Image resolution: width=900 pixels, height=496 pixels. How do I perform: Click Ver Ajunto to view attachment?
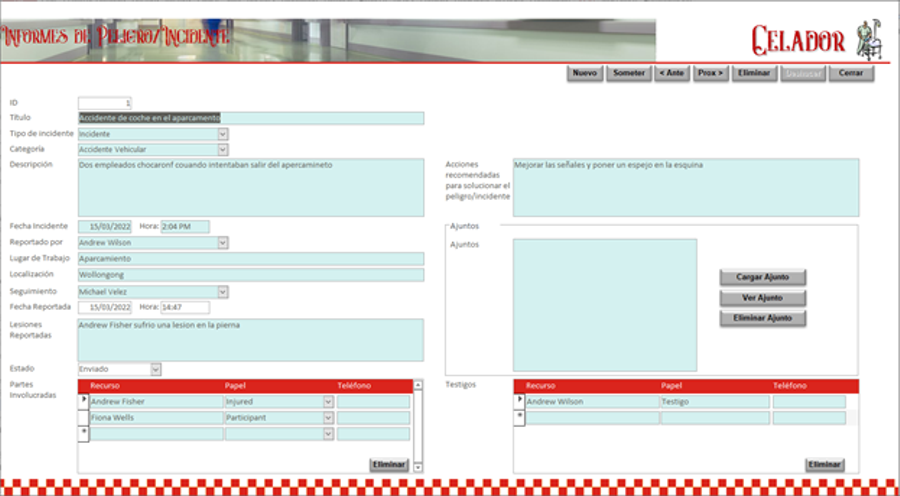coord(762,298)
